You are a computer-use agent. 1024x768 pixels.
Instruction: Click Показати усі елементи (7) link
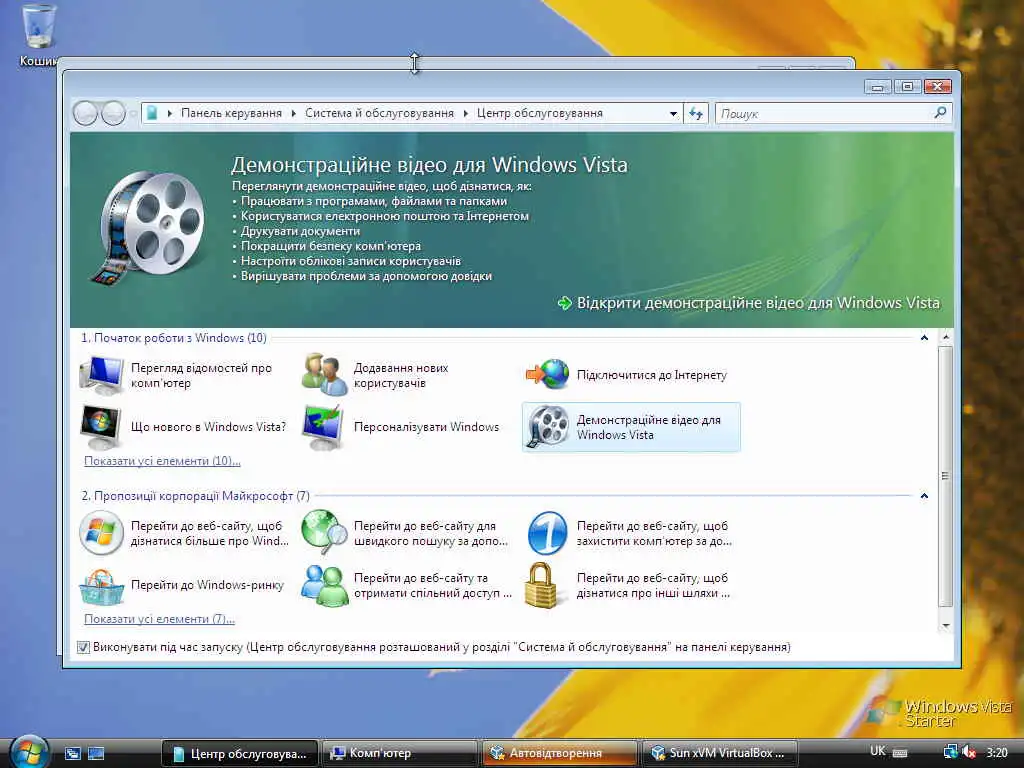click(x=159, y=619)
